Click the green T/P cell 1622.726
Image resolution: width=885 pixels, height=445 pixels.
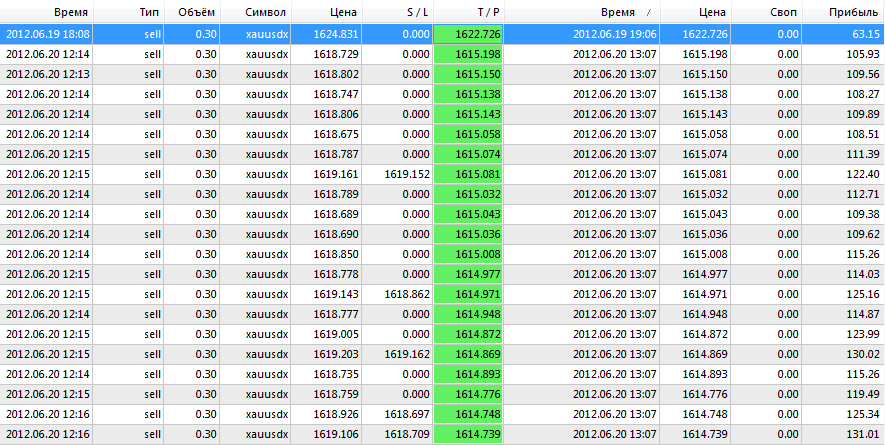tap(468, 34)
